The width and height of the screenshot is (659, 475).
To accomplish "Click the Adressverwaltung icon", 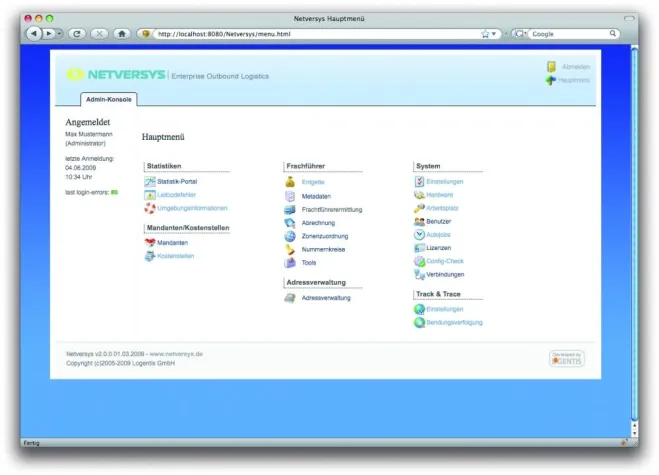I will 290,298.
